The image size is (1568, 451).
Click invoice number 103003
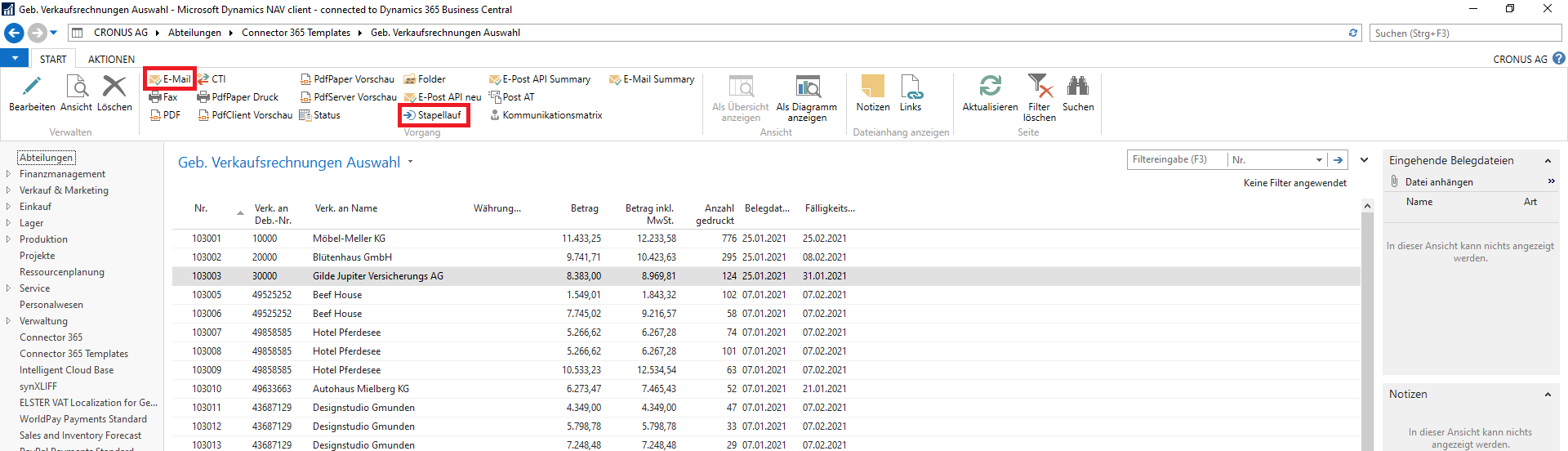coord(207,276)
